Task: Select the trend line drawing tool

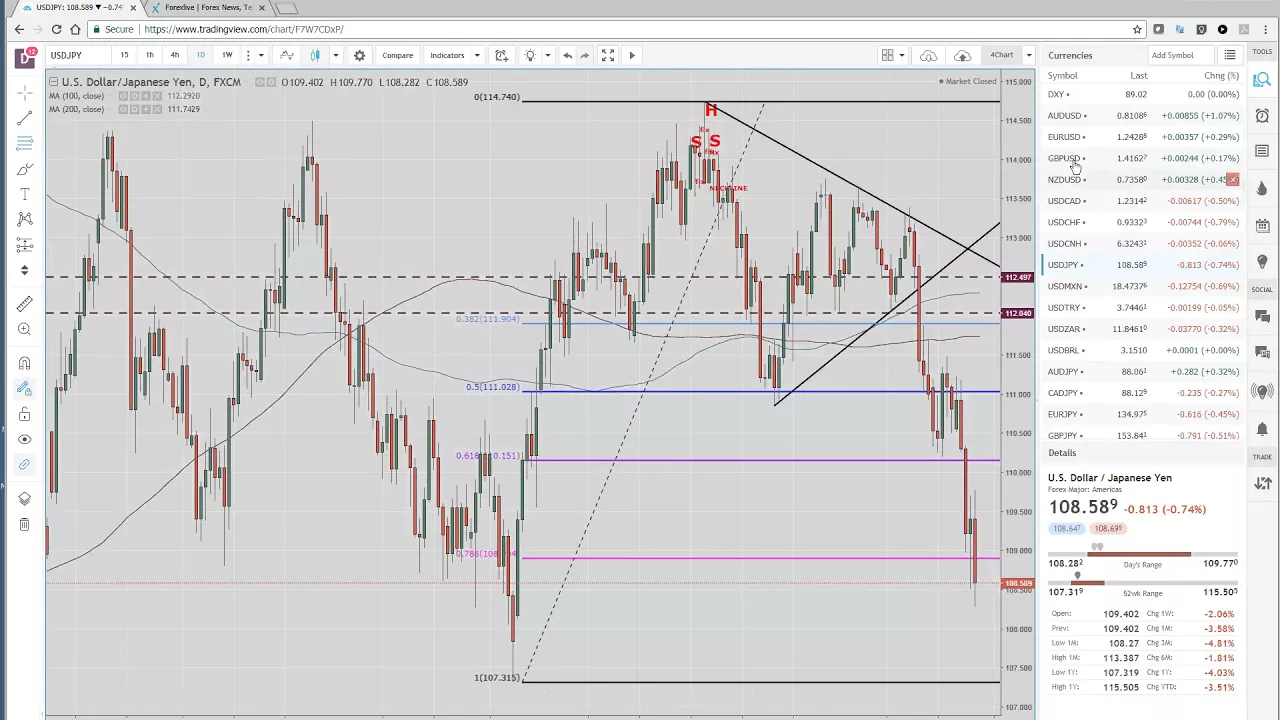Action: (x=25, y=119)
